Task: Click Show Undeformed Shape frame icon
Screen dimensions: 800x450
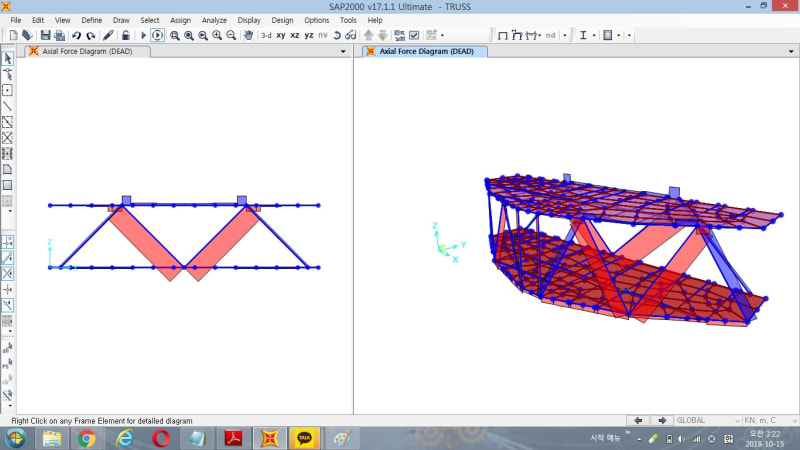Action: [503, 35]
